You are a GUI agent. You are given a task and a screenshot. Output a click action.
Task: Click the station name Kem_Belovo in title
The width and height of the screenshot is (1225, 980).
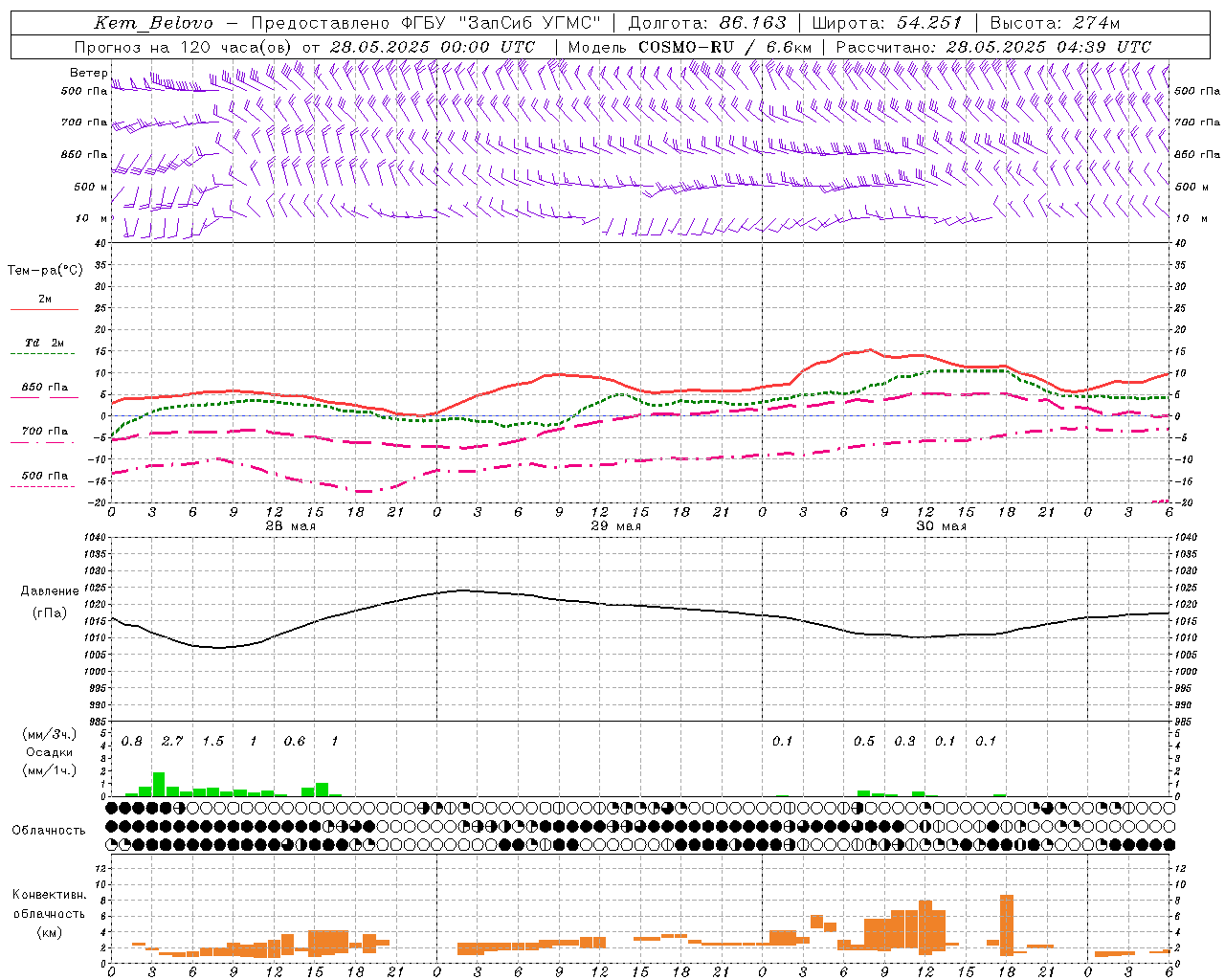coord(153,23)
